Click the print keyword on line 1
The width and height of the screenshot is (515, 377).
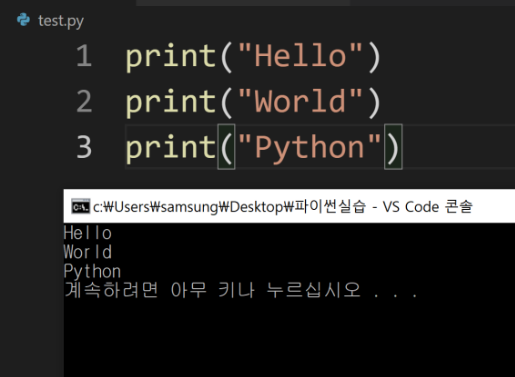click(x=171, y=57)
